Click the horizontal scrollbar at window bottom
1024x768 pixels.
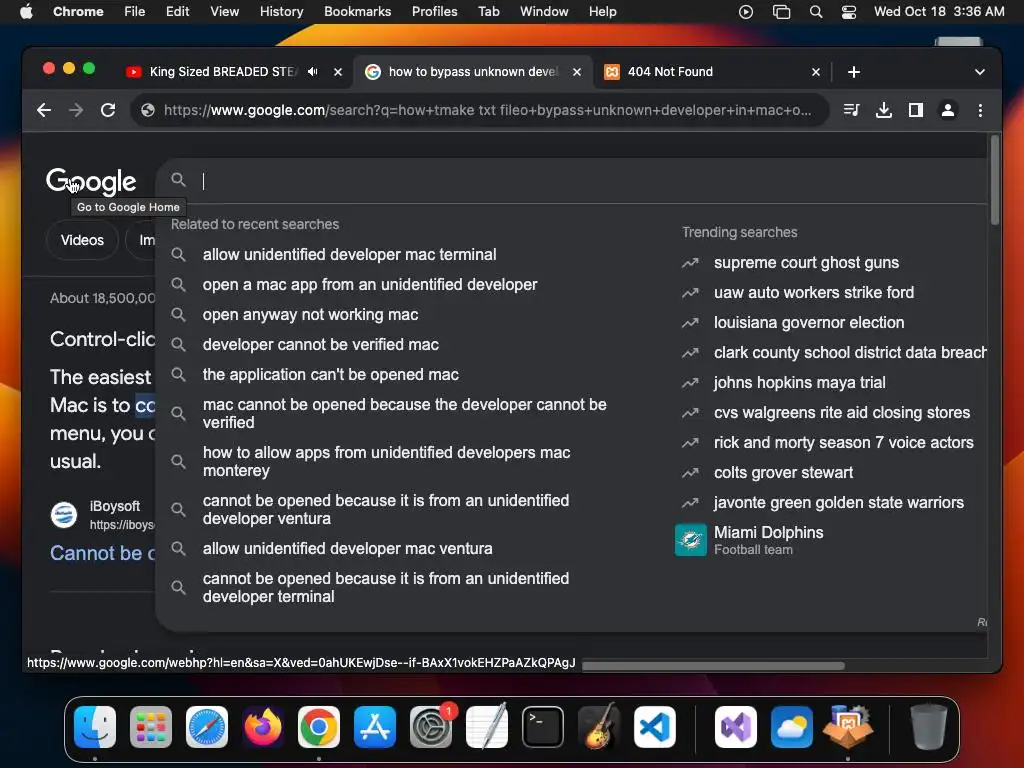pos(713,665)
